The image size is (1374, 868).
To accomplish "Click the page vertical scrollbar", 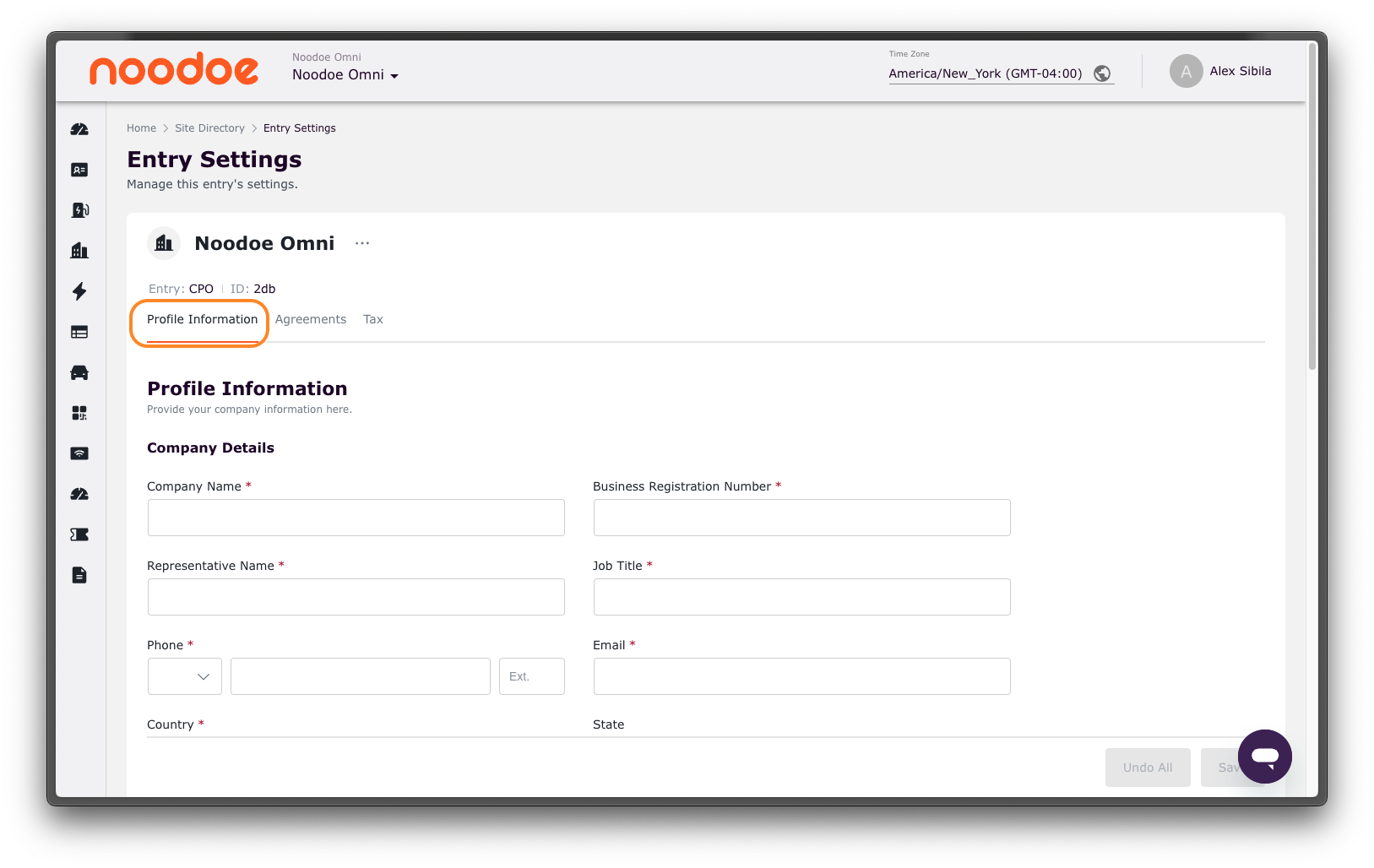I will pyautogui.click(x=1312, y=206).
